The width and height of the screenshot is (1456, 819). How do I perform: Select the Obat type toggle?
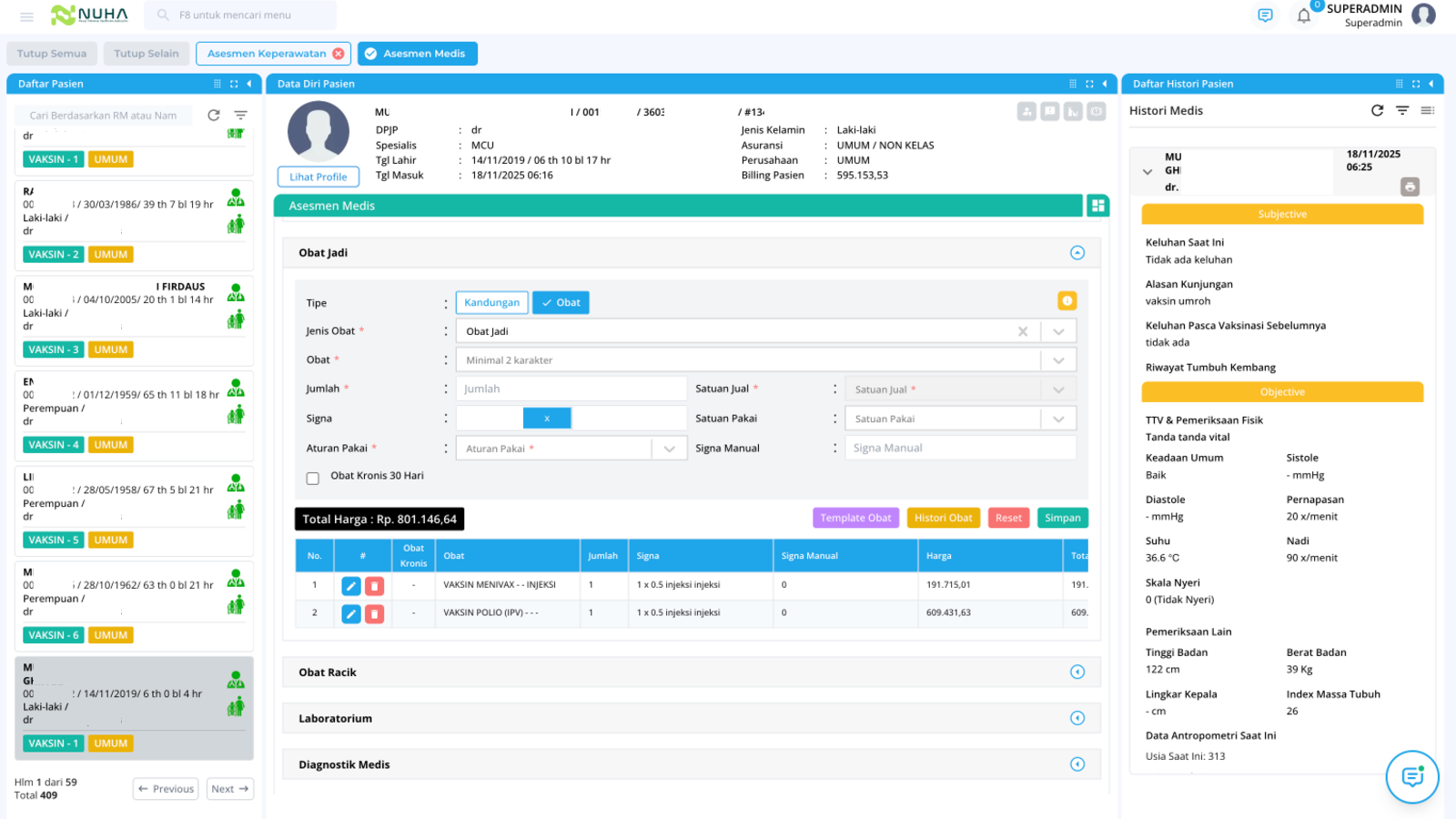pyautogui.click(x=561, y=302)
